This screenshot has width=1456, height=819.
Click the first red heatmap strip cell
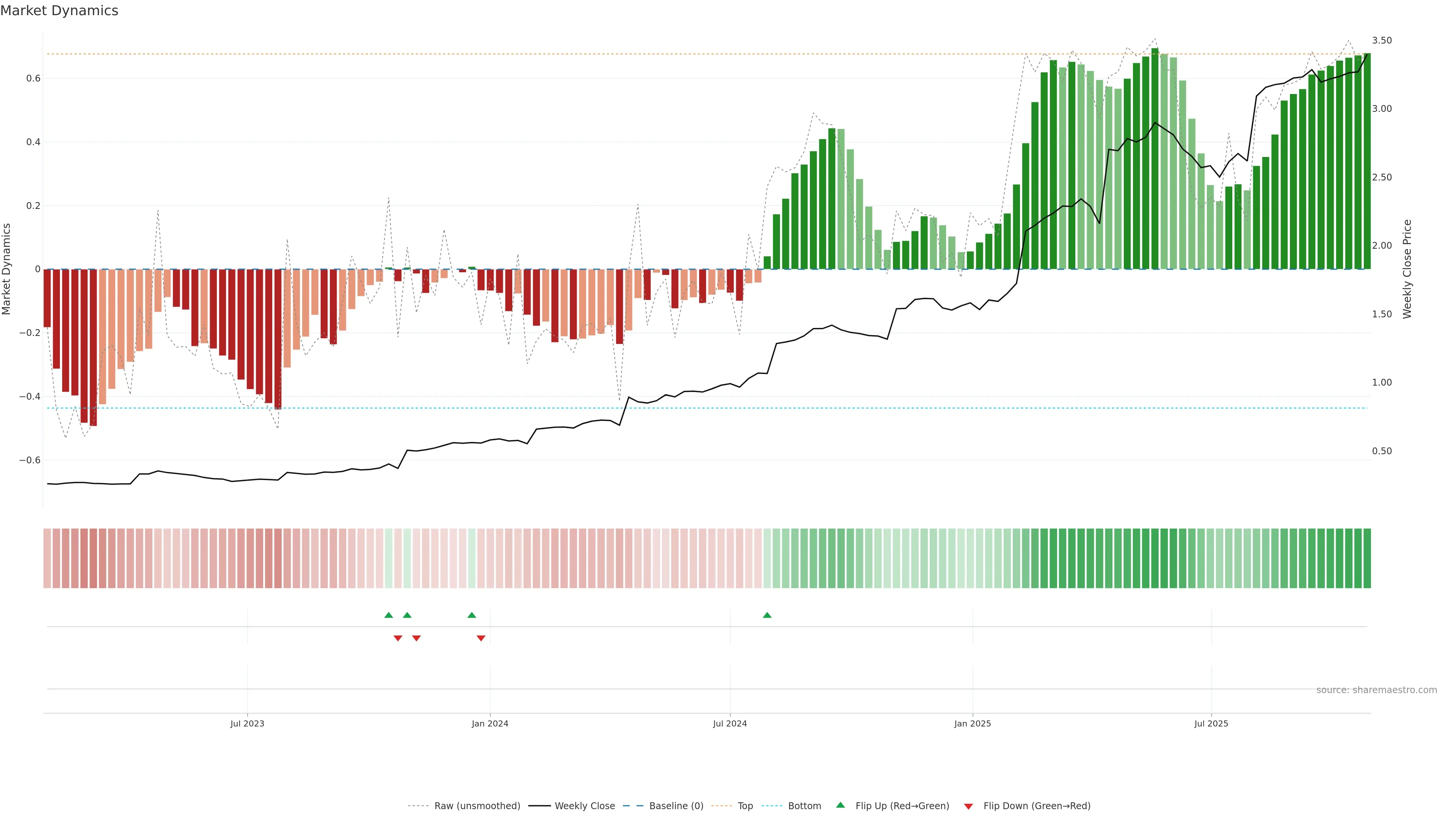(x=47, y=559)
